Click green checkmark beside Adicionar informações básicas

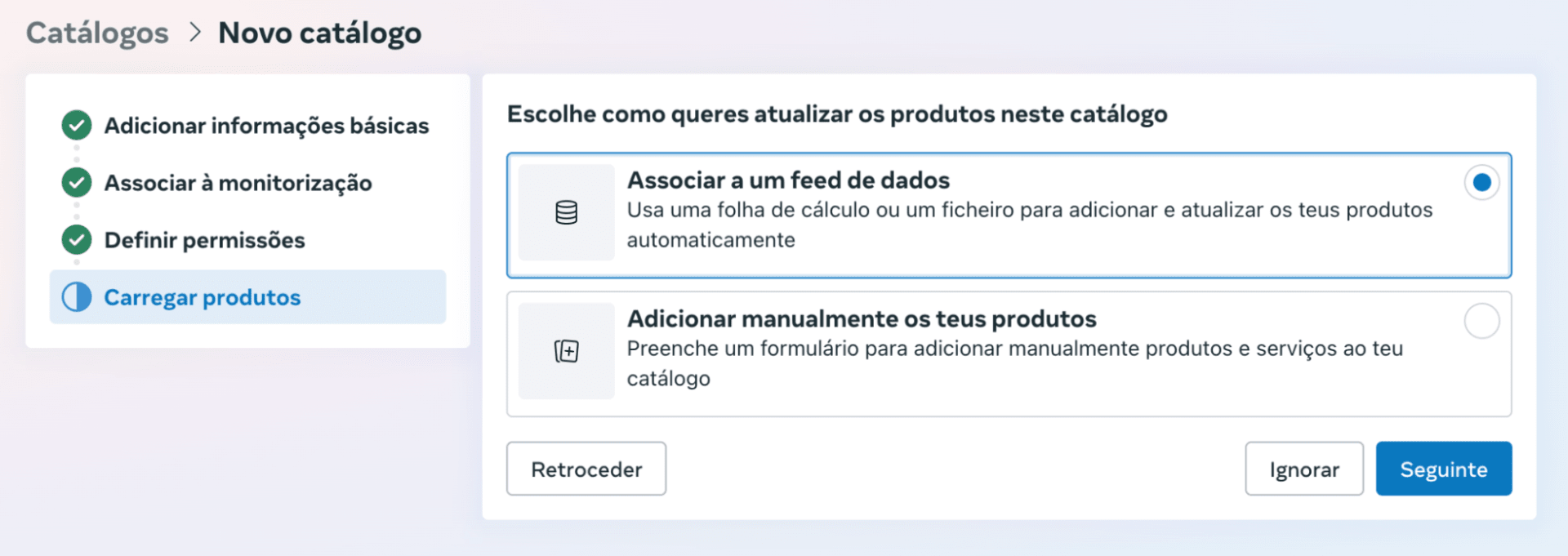point(77,126)
